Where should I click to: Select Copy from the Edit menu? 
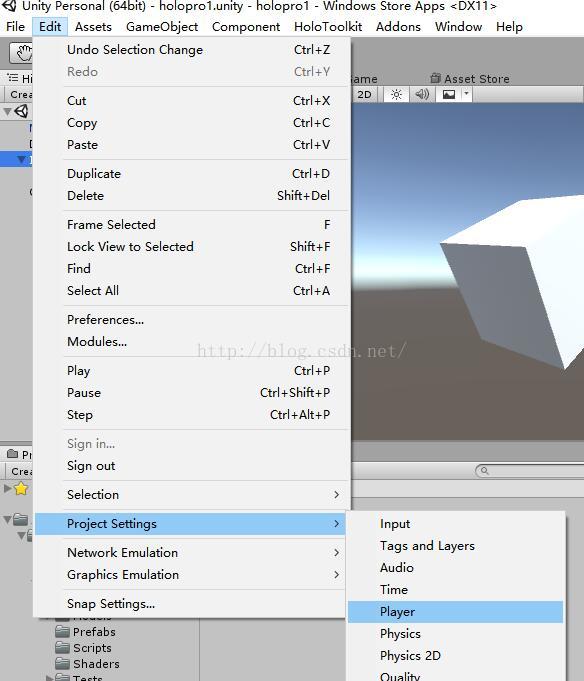point(191,122)
